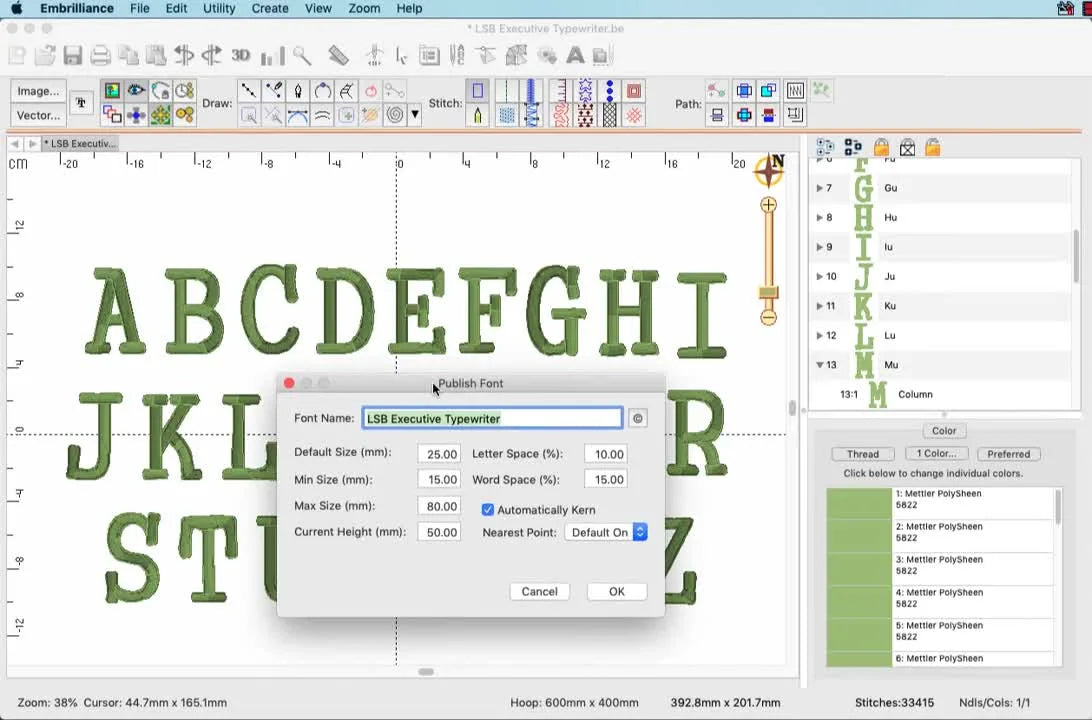Uncheck the Automatically Kern checkbox
The height and width of the screenshot is (720, 1092).
(x=488, y=510)
